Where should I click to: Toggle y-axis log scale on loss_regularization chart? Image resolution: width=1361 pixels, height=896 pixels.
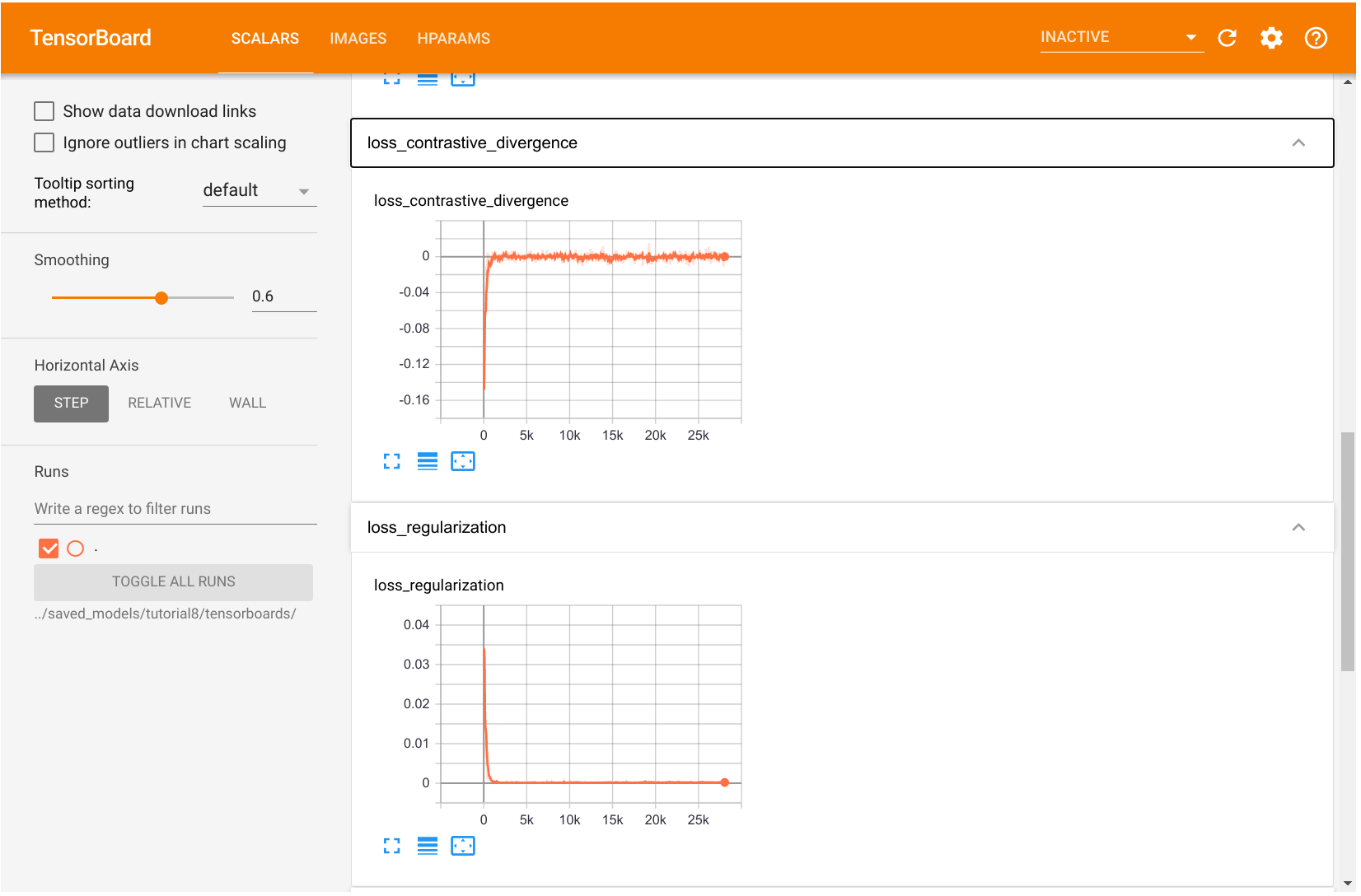click(428, 847)
